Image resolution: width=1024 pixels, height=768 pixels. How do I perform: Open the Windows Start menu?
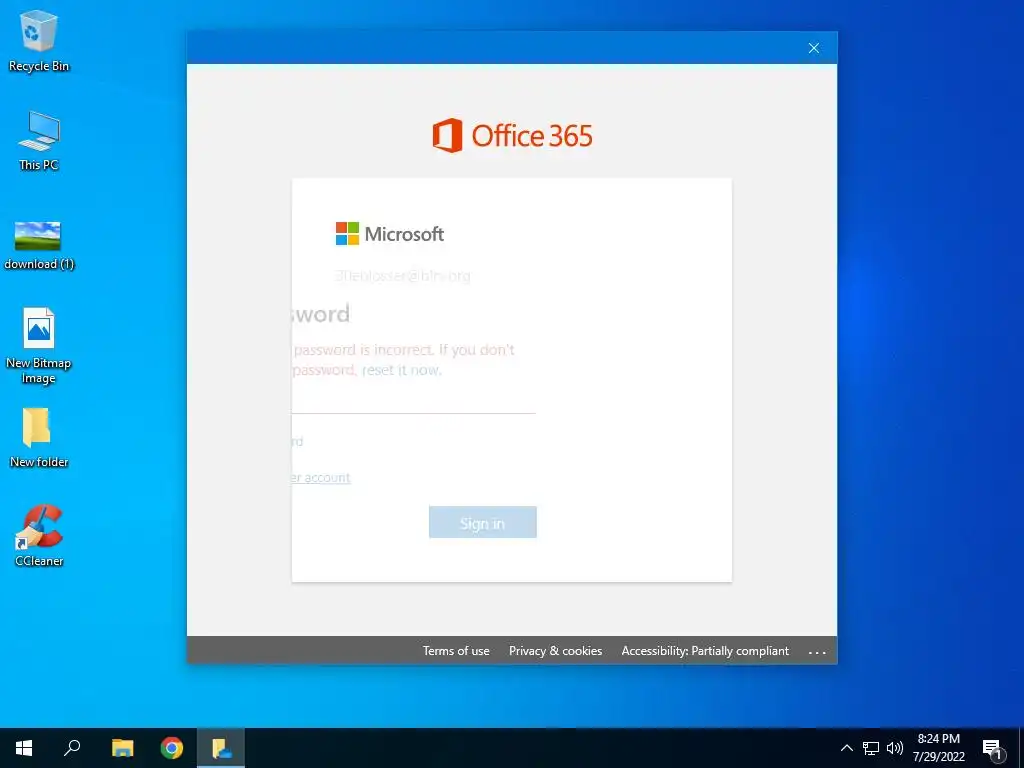(24, 748)
